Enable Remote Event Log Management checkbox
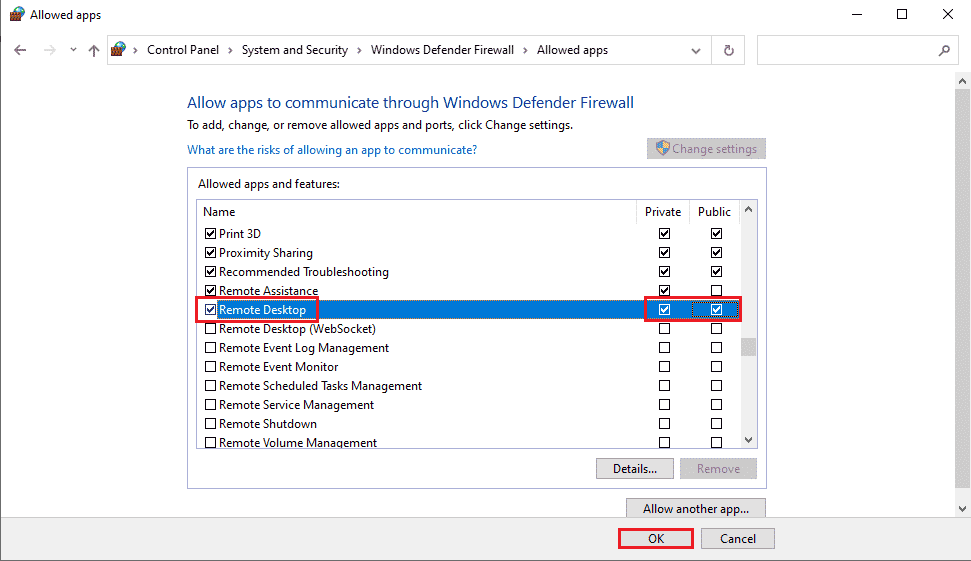 click(211, 348)
